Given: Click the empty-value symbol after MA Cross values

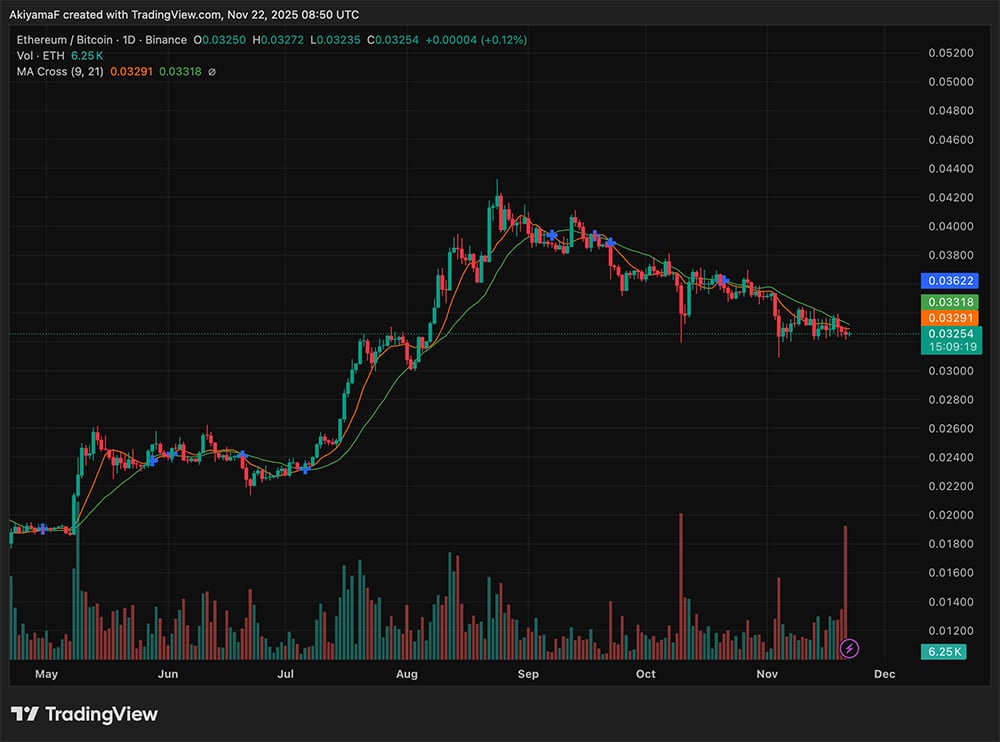Looking at the screenshot, I should 212,72.
